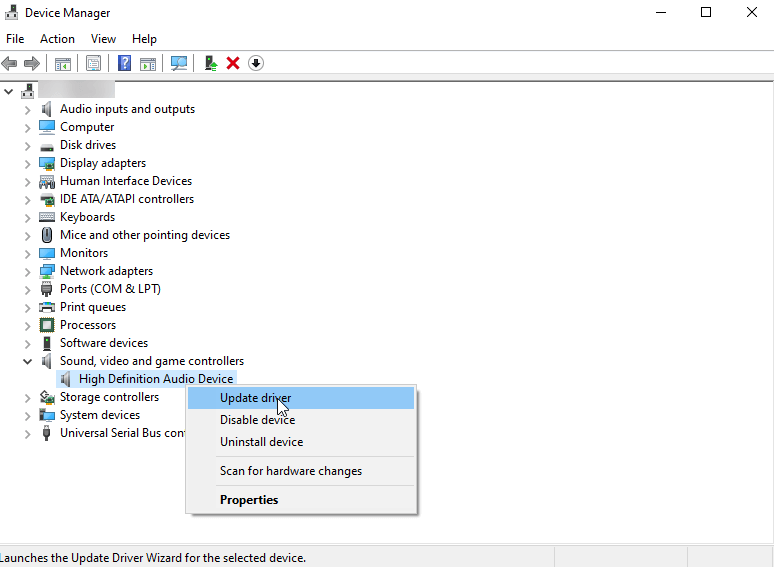Expand the Display adapters node
This screenshot has width=774, height=567.
(x=28, y=163)
